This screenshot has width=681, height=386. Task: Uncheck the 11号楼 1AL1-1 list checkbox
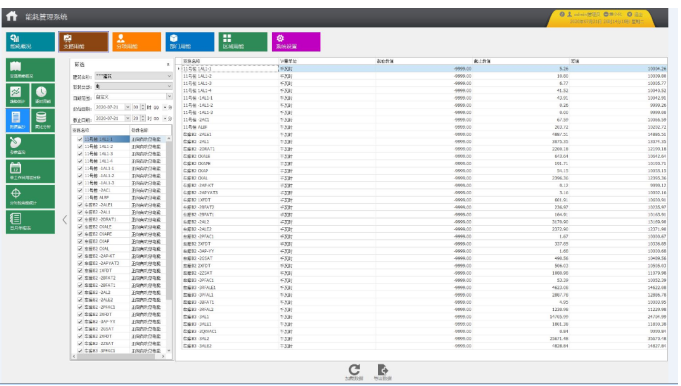point(80,139)
